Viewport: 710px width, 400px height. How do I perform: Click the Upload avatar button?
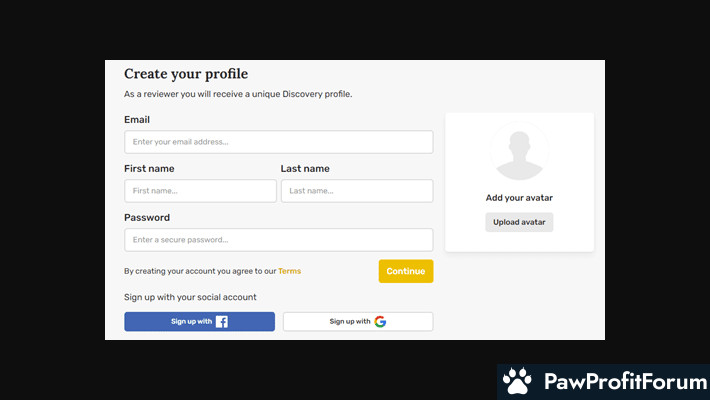[x=519, y=222]
